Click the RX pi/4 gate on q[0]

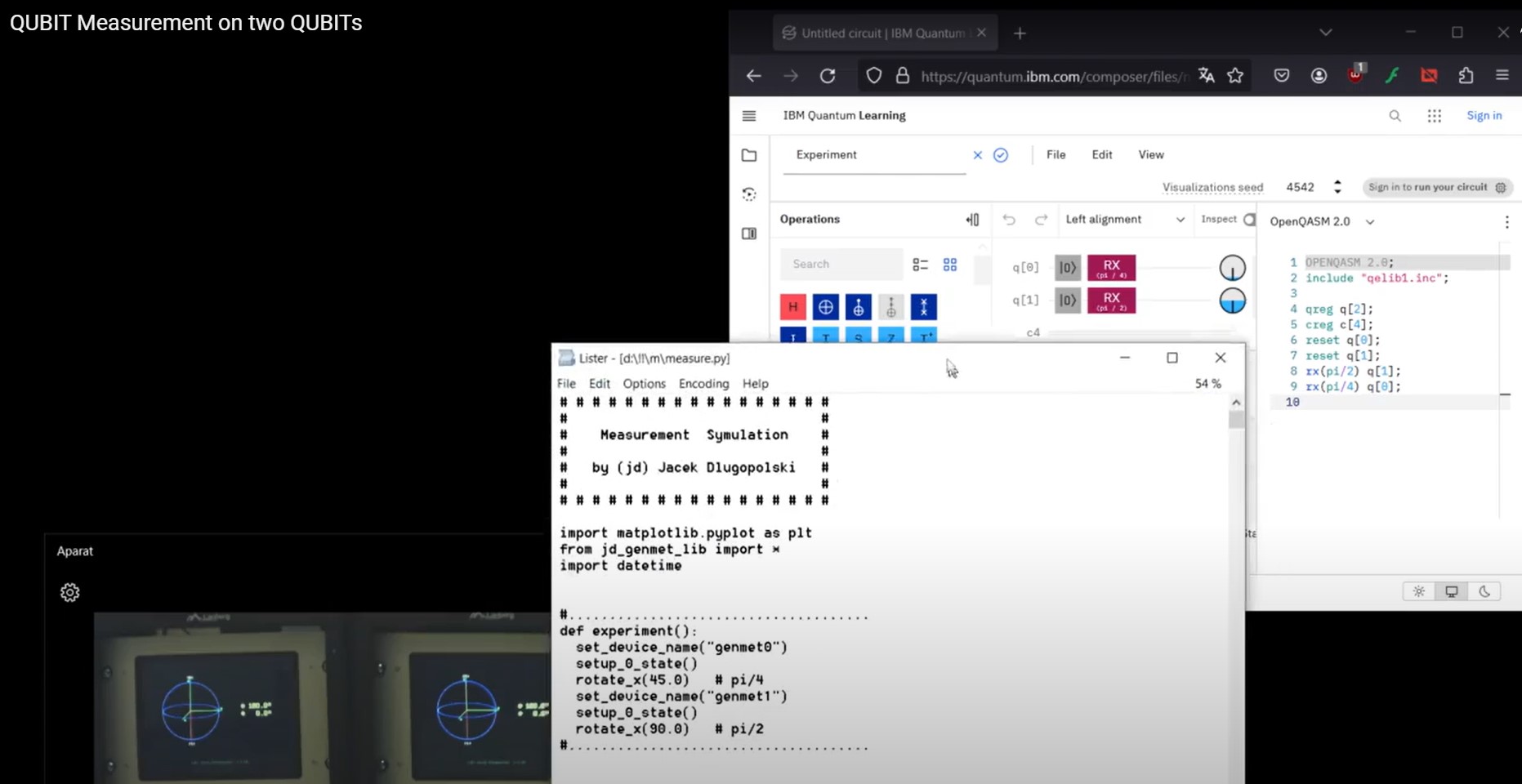click(1111, 268)
